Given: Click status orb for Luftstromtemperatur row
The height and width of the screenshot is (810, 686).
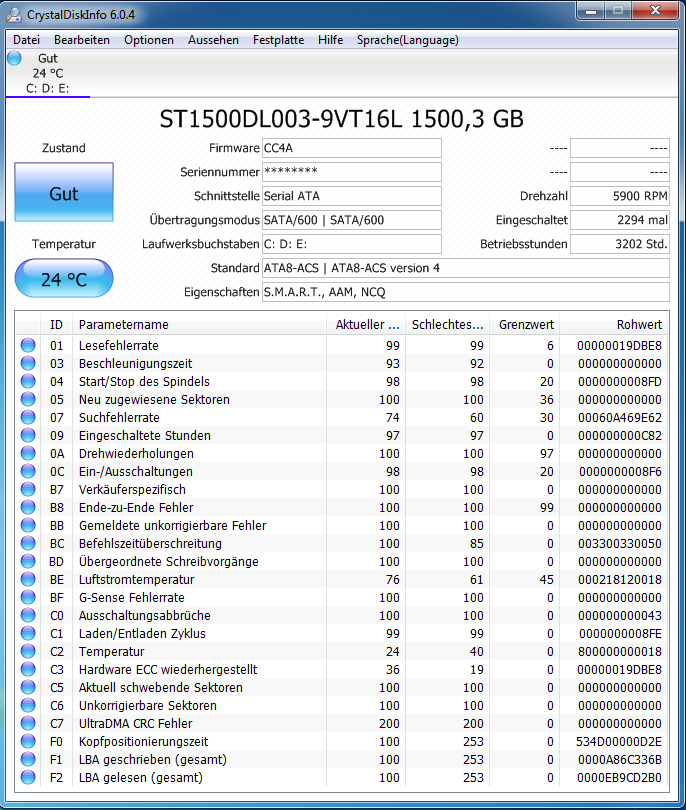Looking at the screenshot, I should pos(28,579).
